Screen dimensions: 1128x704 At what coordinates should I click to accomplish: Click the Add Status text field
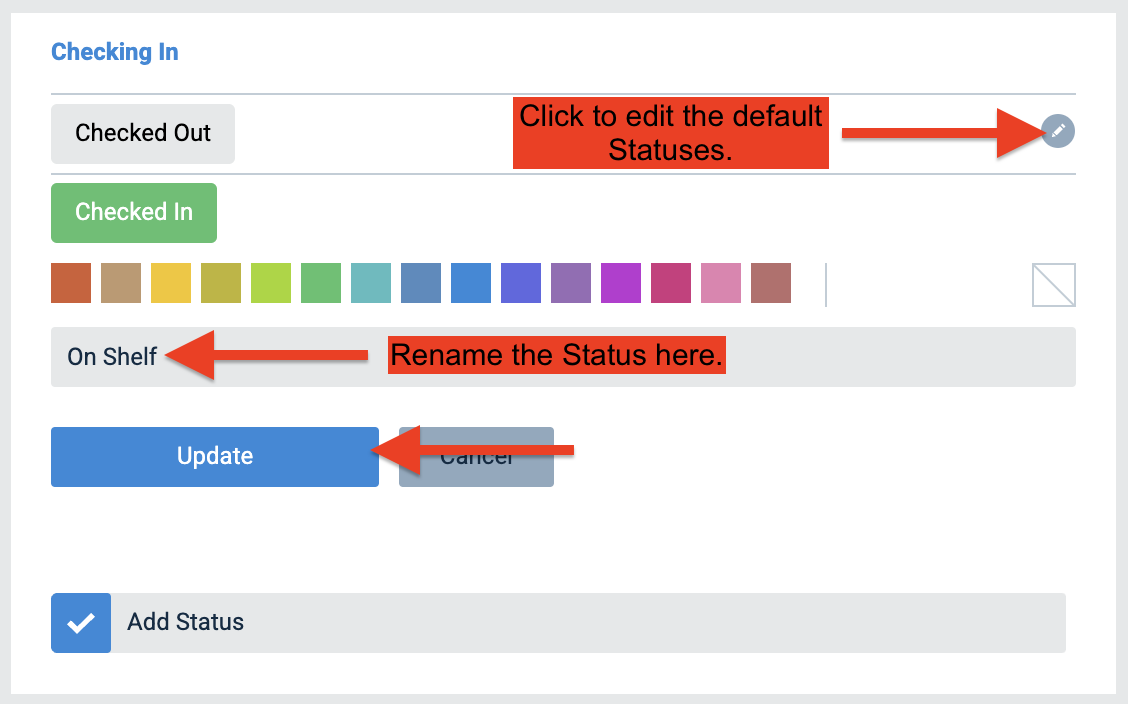tap(588, 623)
